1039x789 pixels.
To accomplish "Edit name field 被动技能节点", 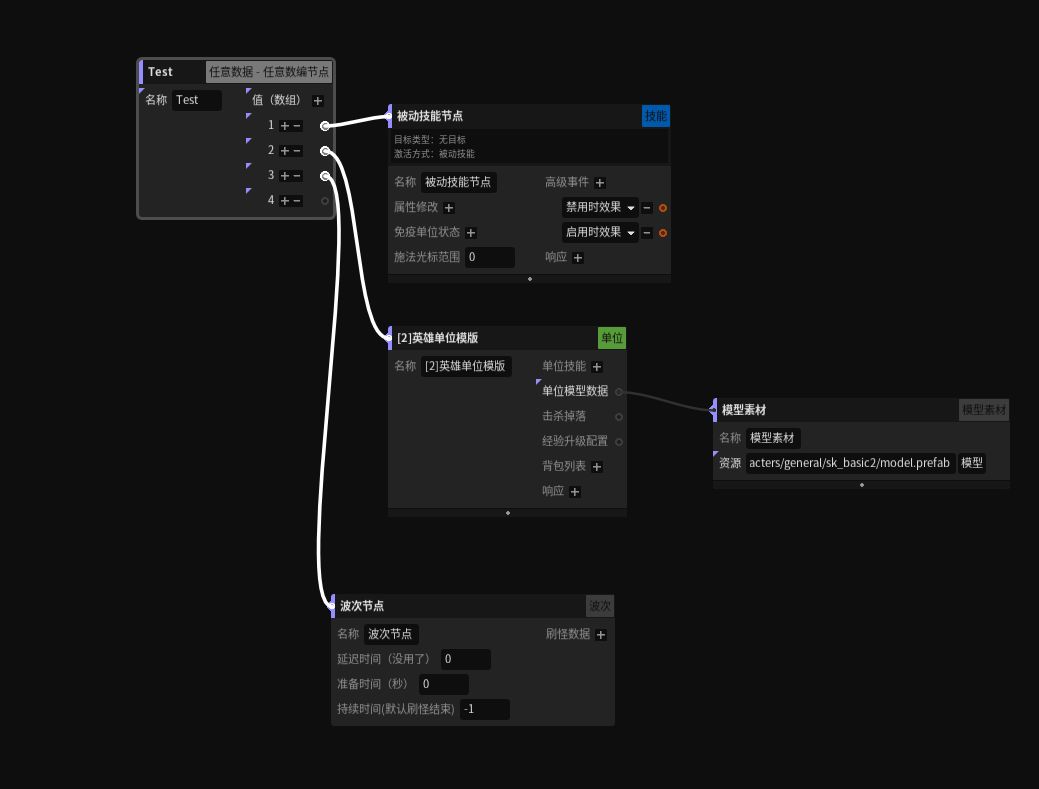I will click(x=458, y=182).
